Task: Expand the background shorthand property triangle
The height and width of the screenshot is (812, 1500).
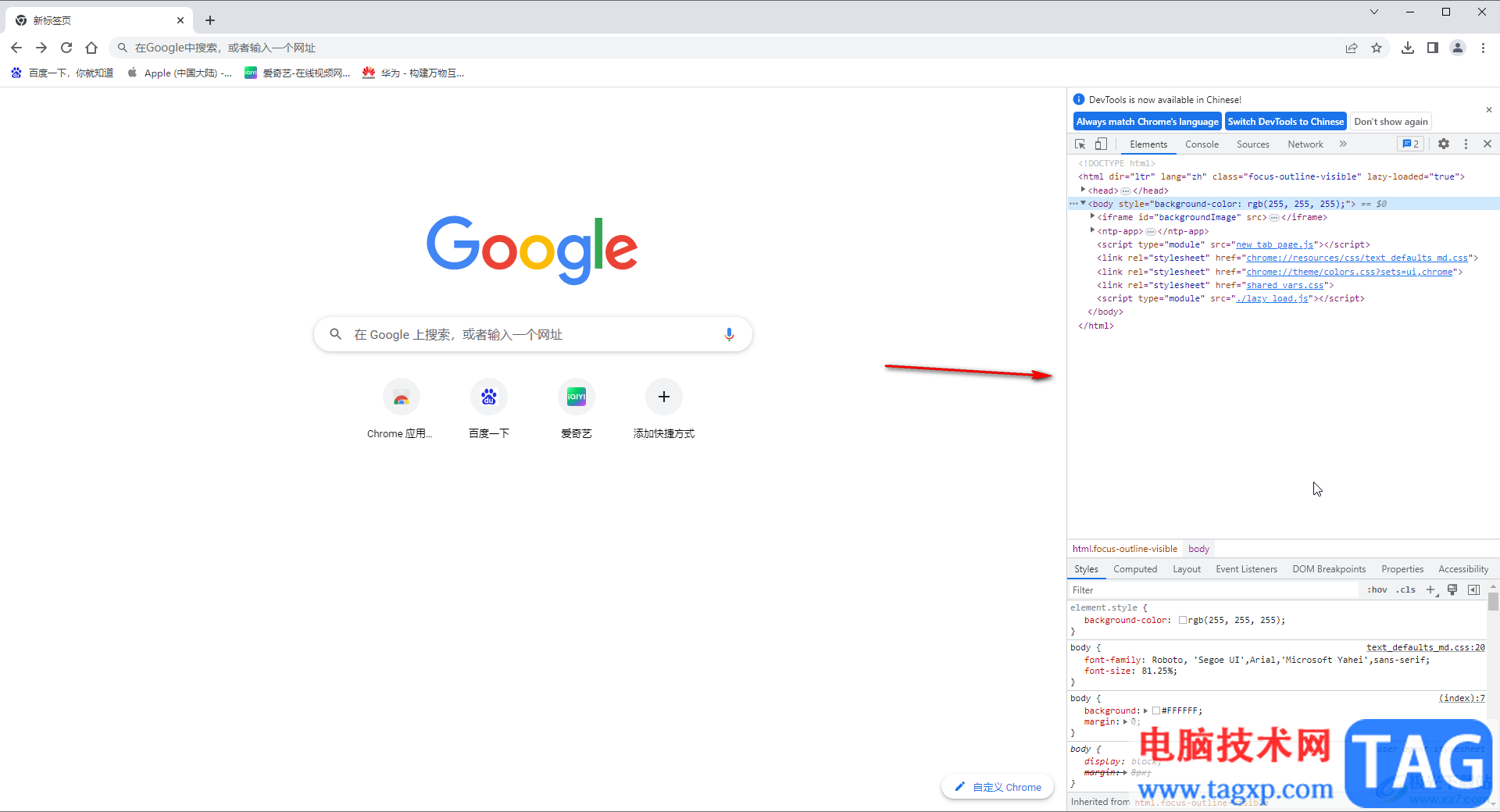Action: pyautogui.click(x=1145, y=710)
